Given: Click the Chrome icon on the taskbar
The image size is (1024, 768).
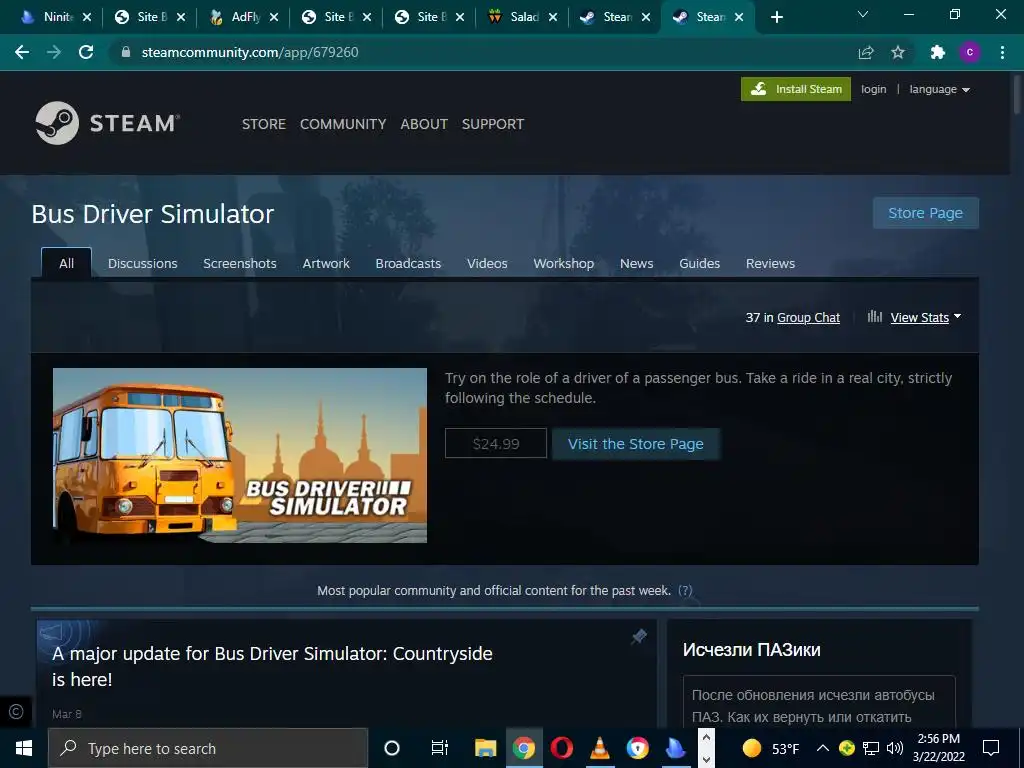Looking at the screenshot, I should (x=523, y=748).
